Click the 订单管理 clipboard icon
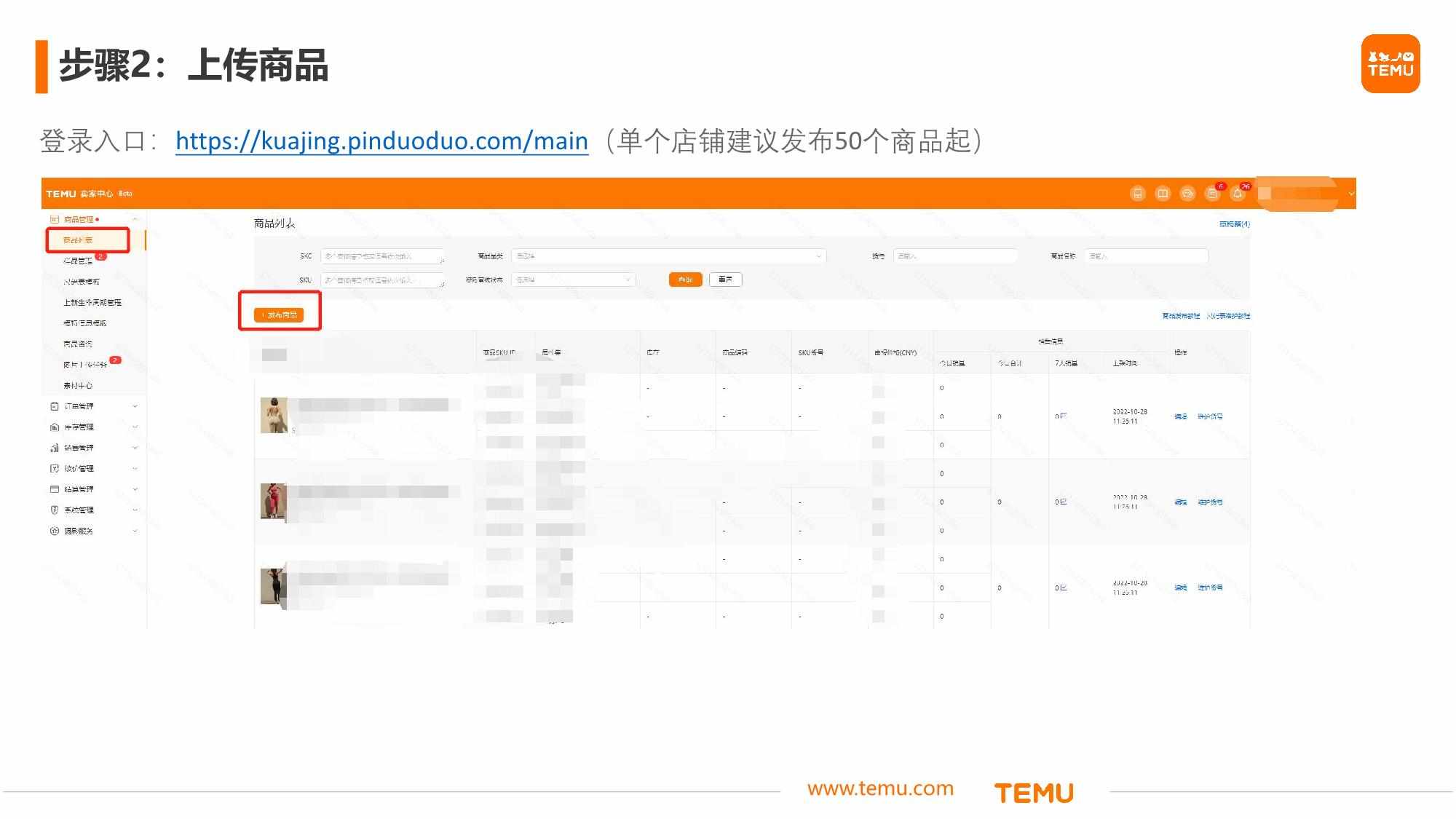This screenshot has width=1456, height=819. tap(54, 406)
